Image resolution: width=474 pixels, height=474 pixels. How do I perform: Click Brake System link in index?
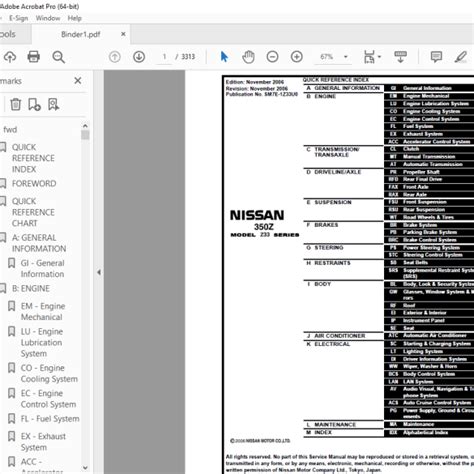click(420, 225)
